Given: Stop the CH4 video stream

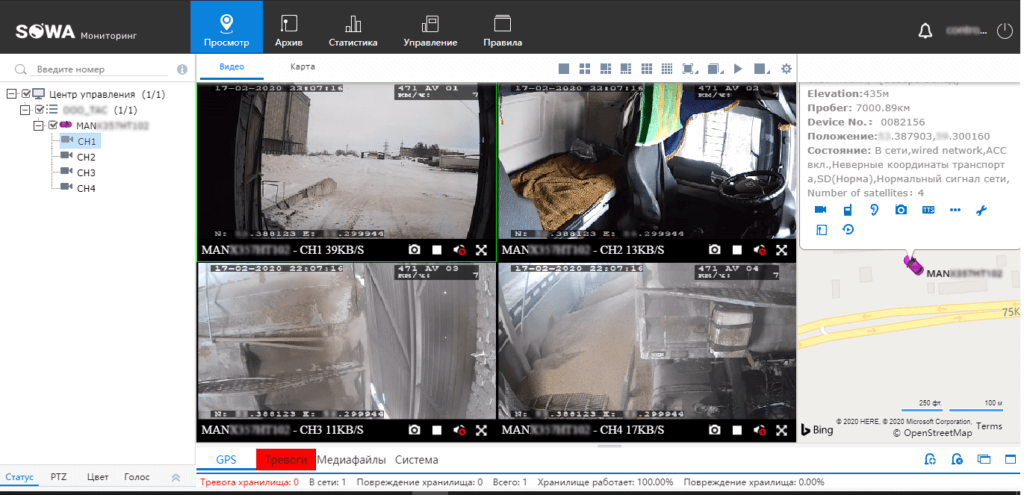Looking at the screenshot, I should [x=737, y=430].
